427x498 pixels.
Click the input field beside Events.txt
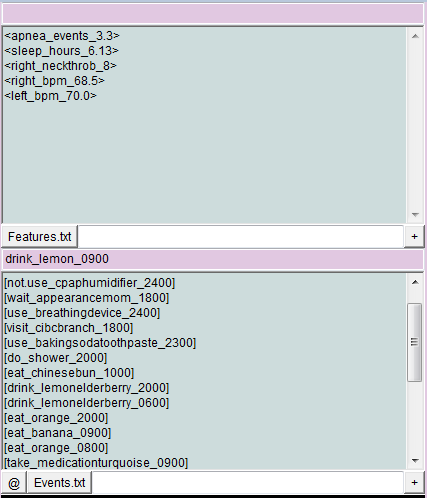click(248, 483)
